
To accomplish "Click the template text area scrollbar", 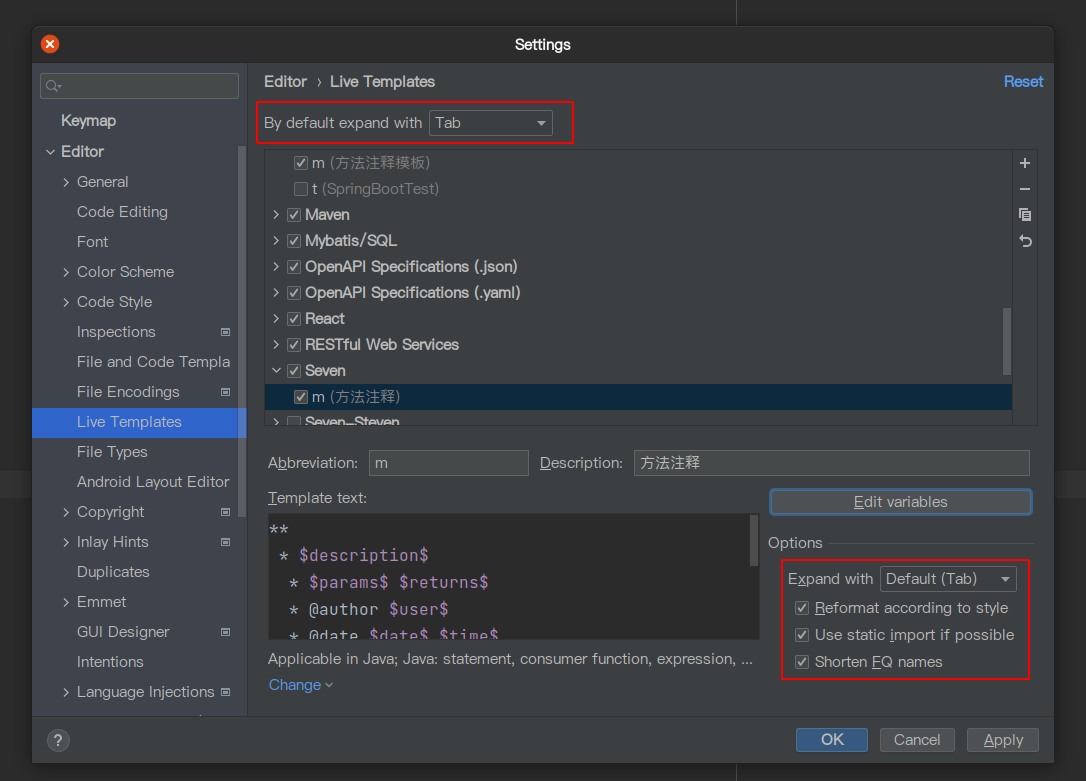I will pos(754,541).
